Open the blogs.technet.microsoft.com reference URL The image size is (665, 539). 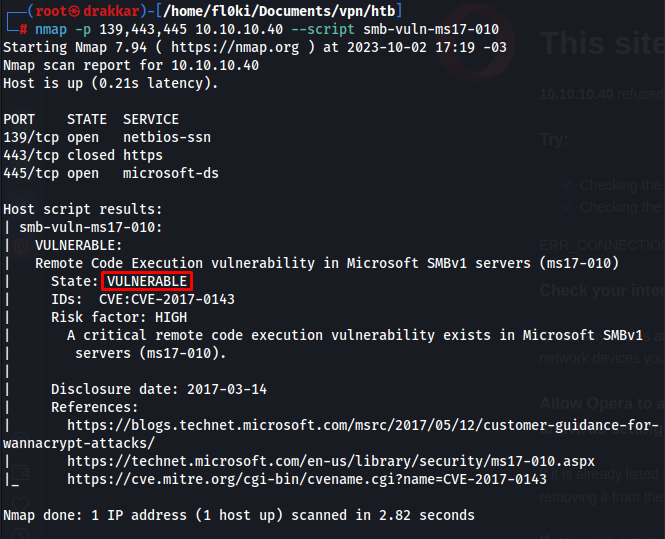(331, 434)
